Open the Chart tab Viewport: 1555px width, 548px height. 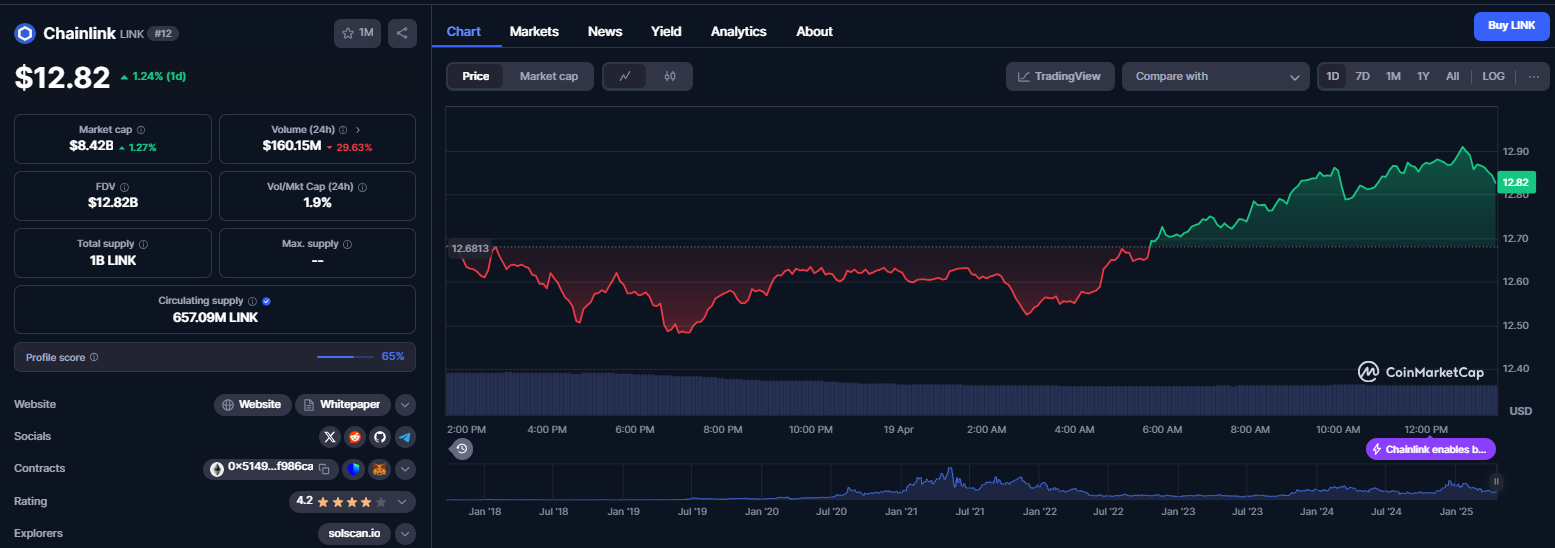pos(464,31)
